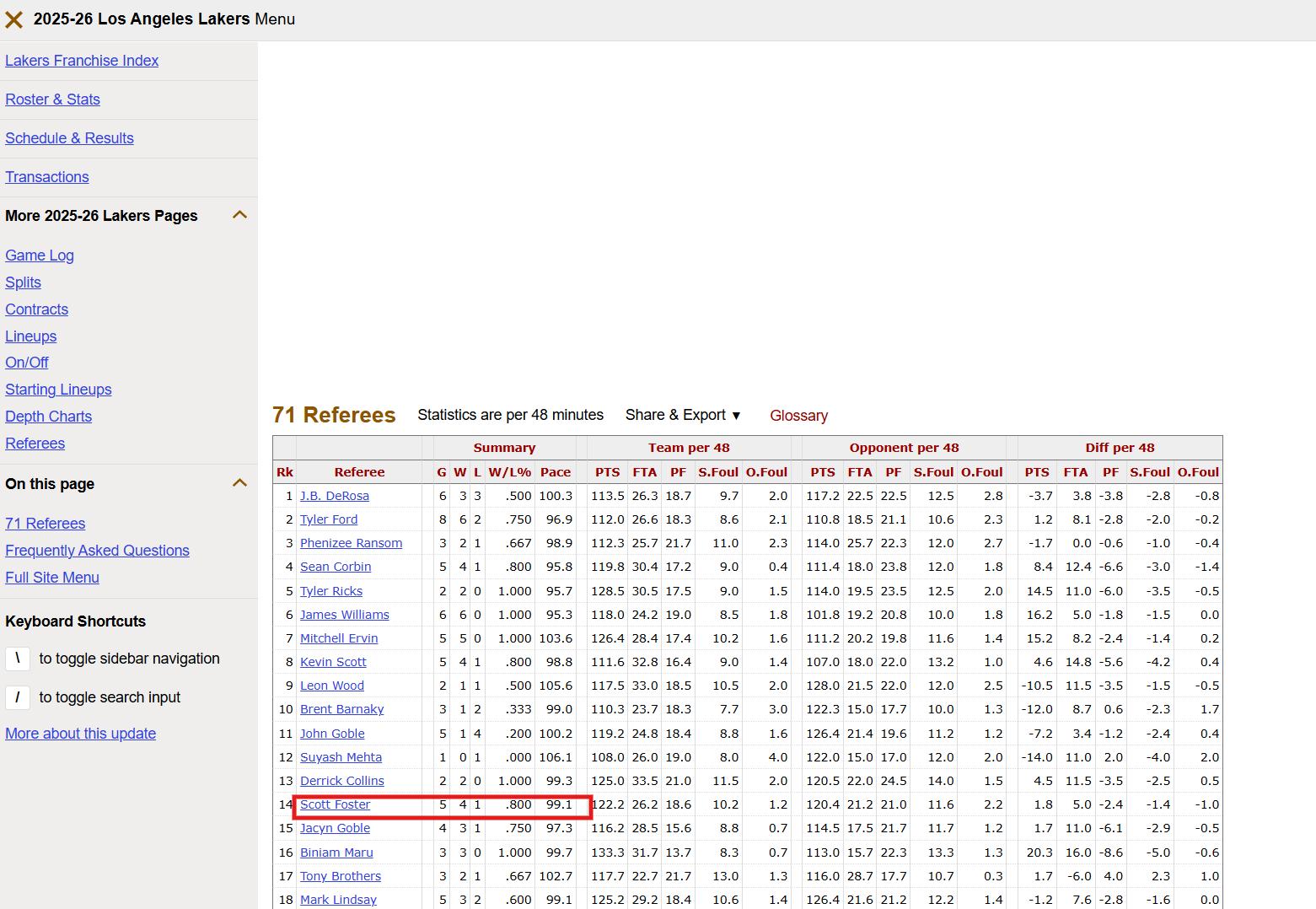Open the Splits page
Screen dimensions: 1316x909
point(23,282)
